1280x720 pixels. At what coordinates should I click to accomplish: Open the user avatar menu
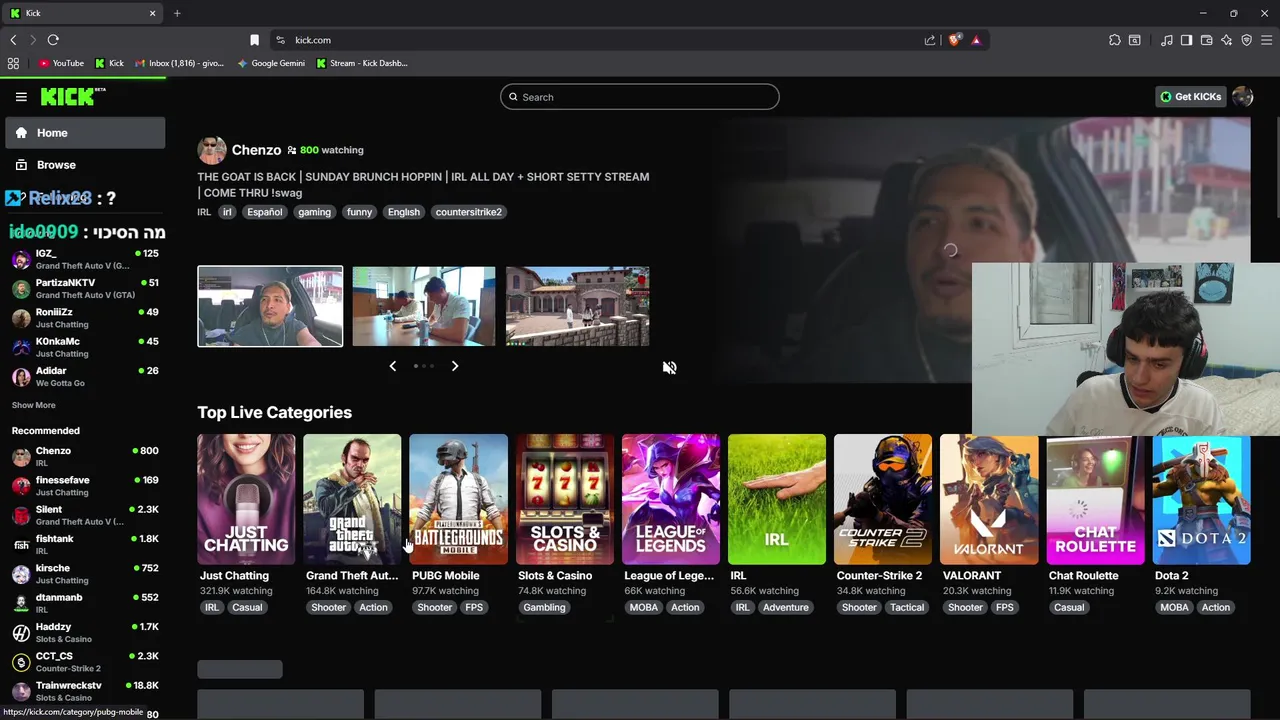[1243, 97]
